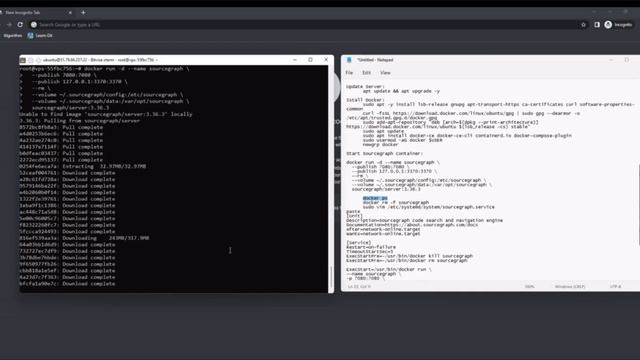This screenshot has width=640, height=360.
Task: Click the Notepad app icon in title bar
Action: click(349, 60)
